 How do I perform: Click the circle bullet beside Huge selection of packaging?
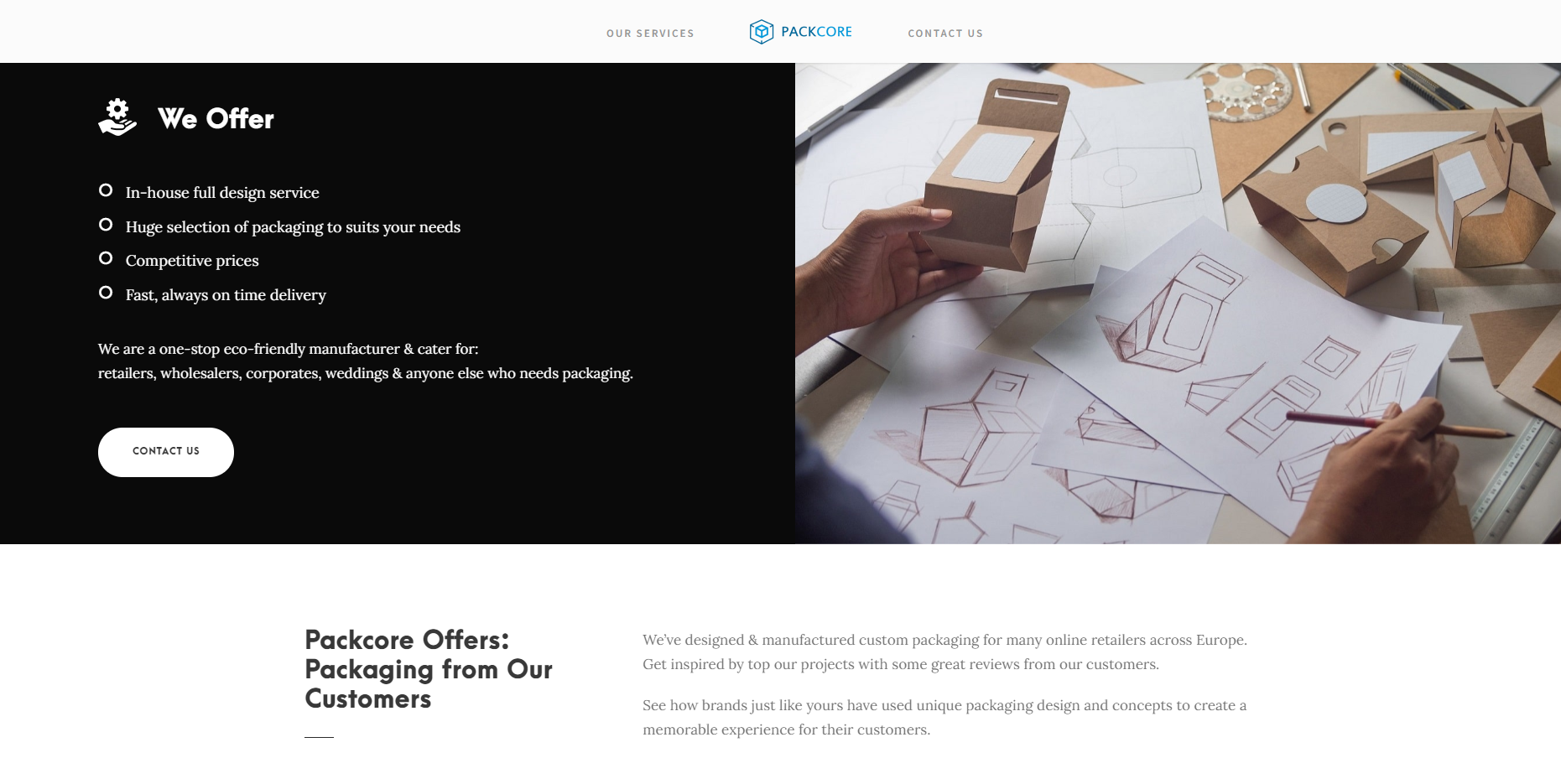click(106, 225)
